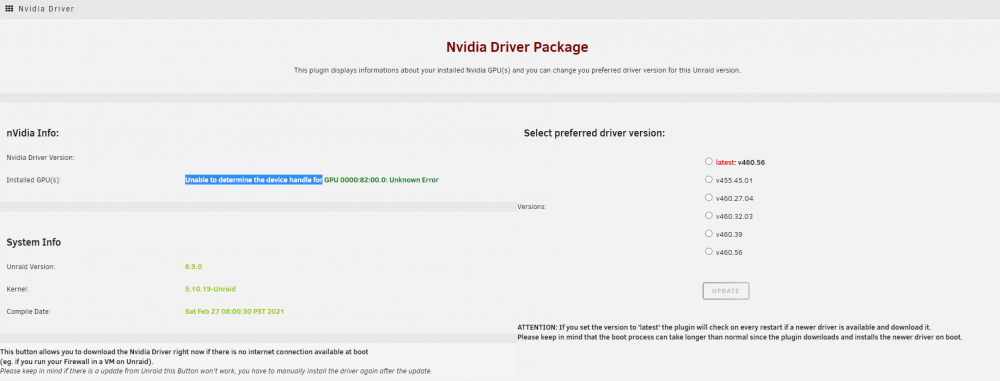Select driver version v460.32.03
The height and width of the screenshot is (381, 1000).
(x=709, y=216)
